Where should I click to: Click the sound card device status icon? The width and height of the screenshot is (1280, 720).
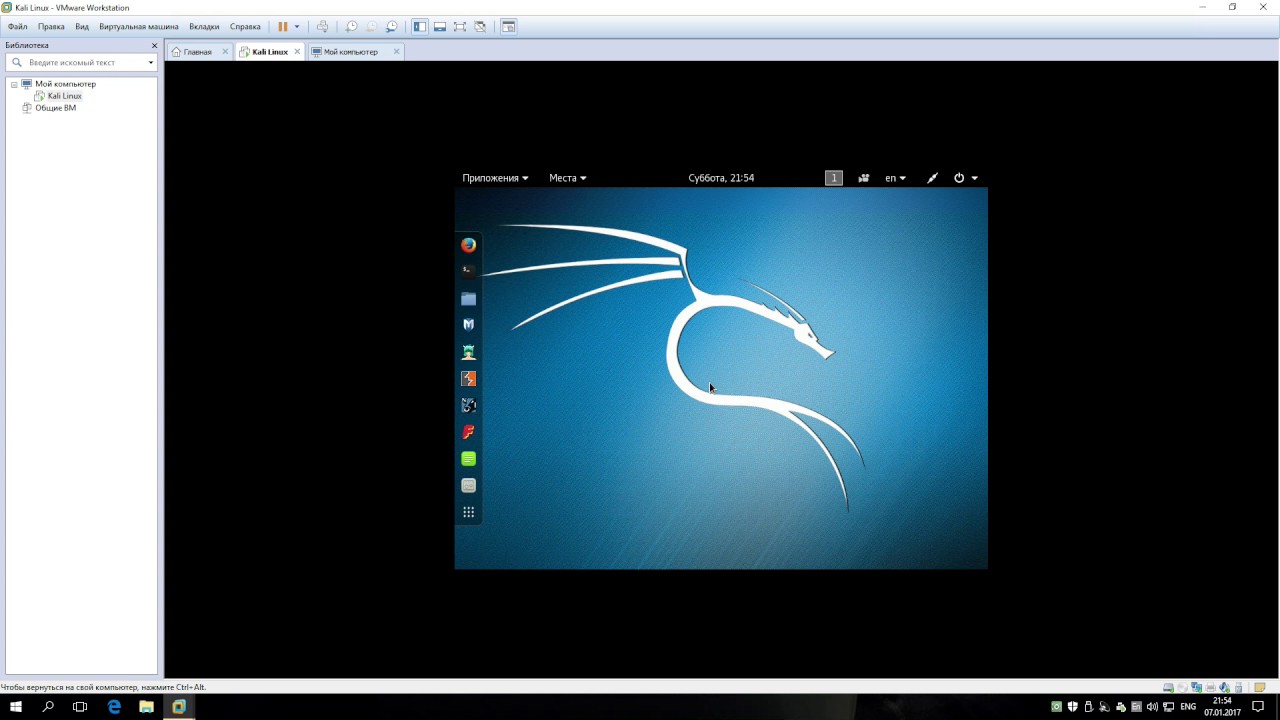[x=1224, y=688]
